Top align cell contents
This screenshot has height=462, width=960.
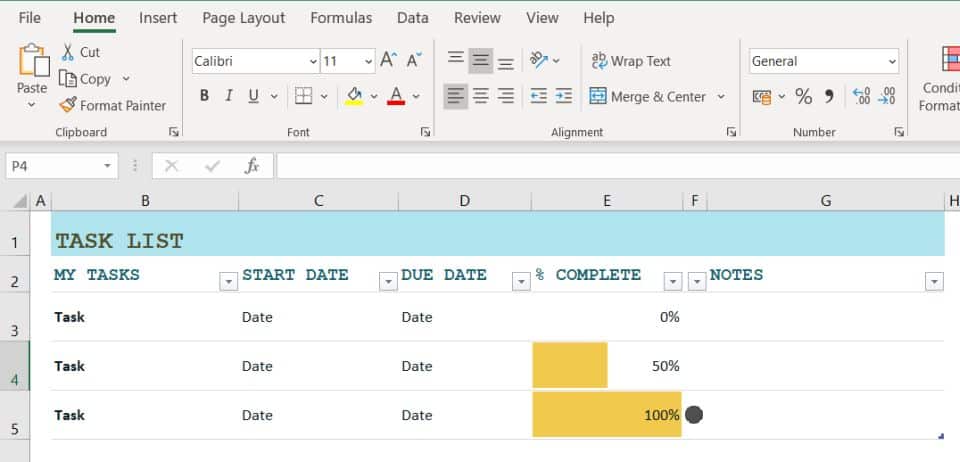[x=456, y=60]
